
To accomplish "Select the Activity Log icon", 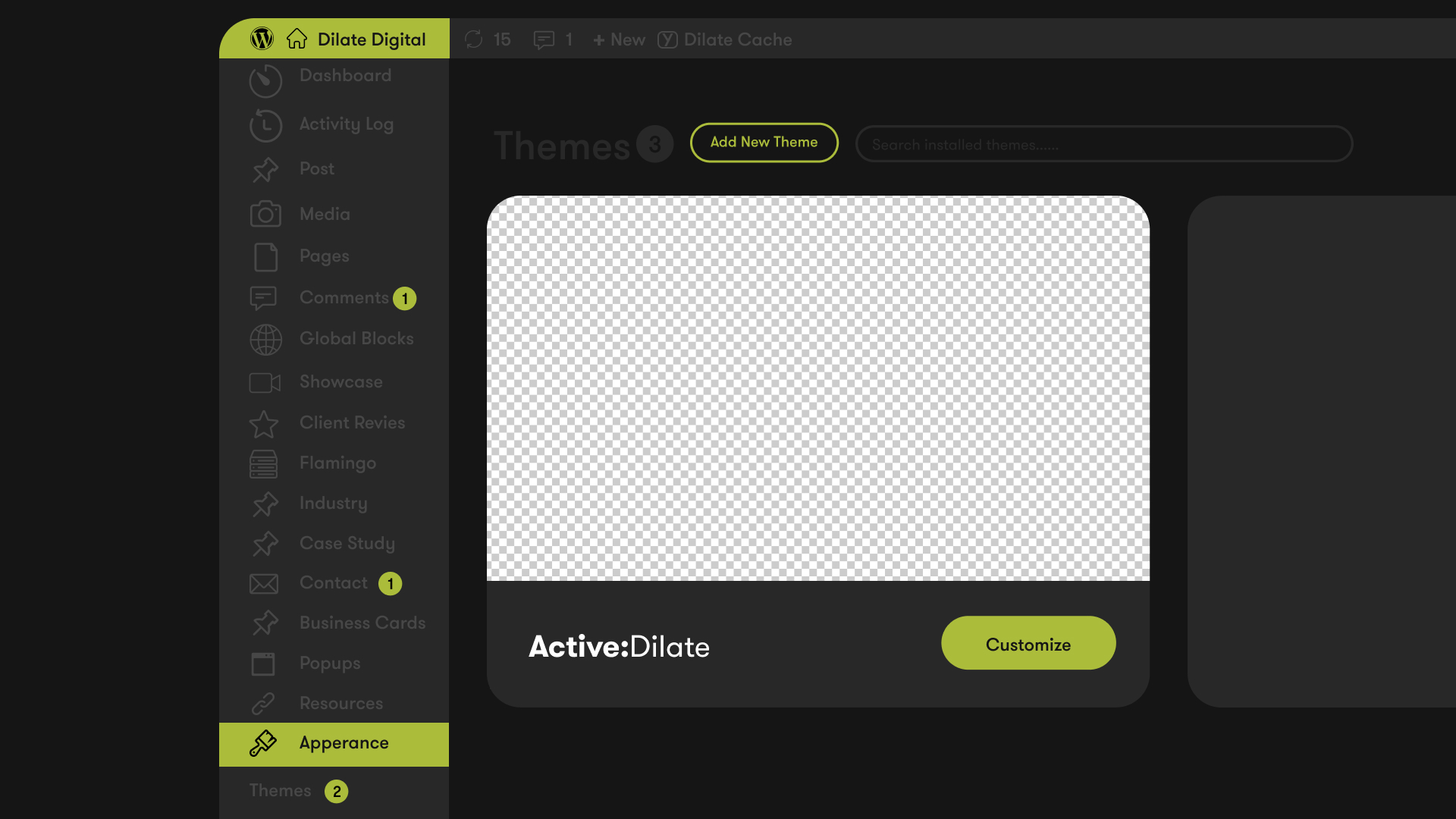I will coord(264,124).
